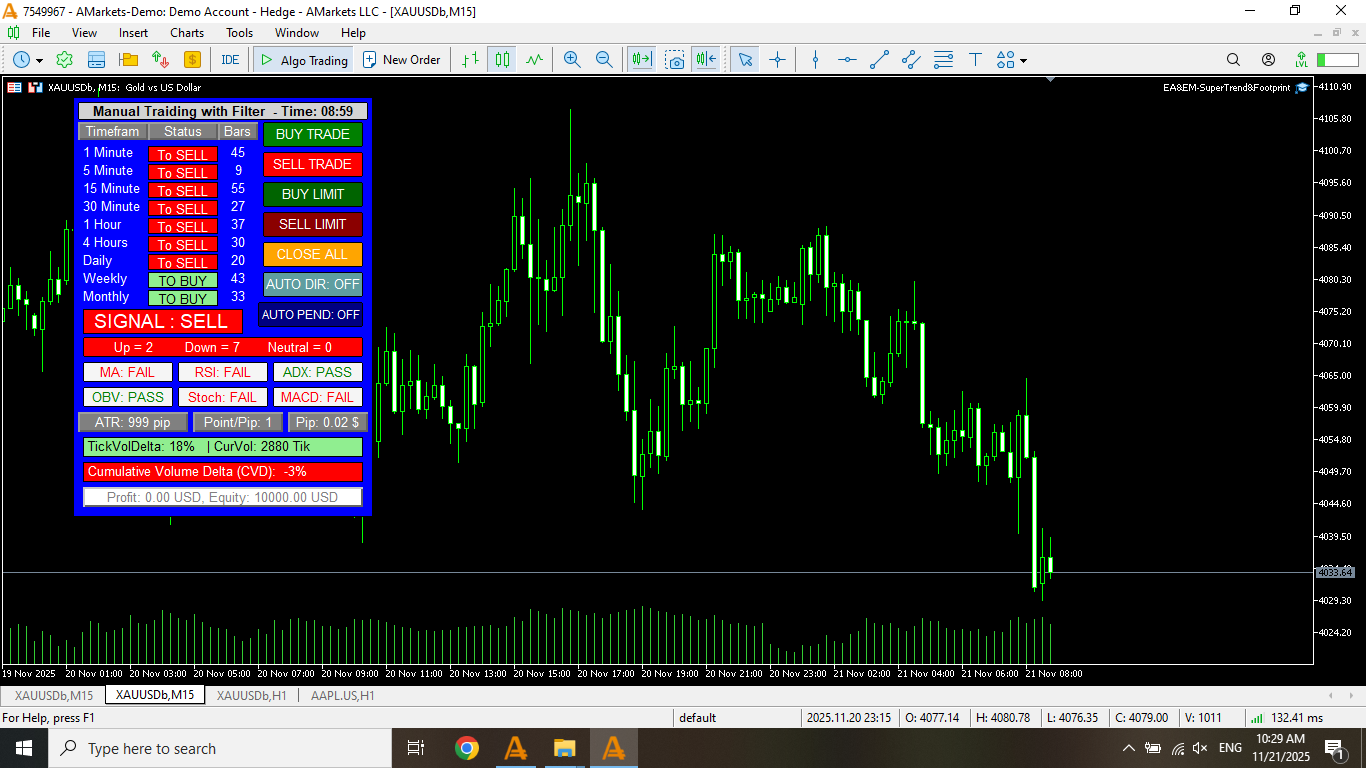Take a chart screenshot with the camera icon
The image size is (1366, 768).
[675, 59]
